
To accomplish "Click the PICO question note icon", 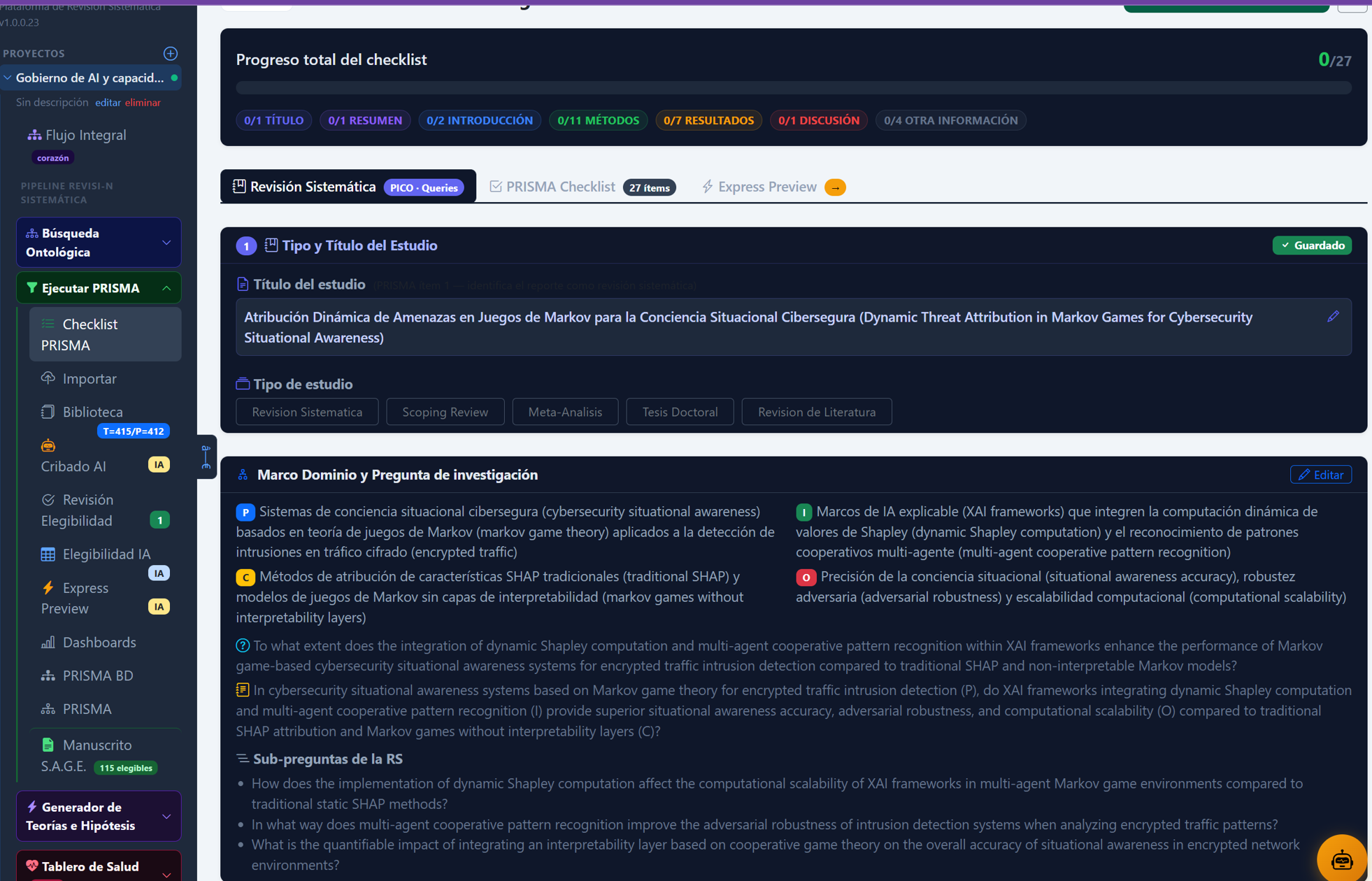I will click(243, 690).
